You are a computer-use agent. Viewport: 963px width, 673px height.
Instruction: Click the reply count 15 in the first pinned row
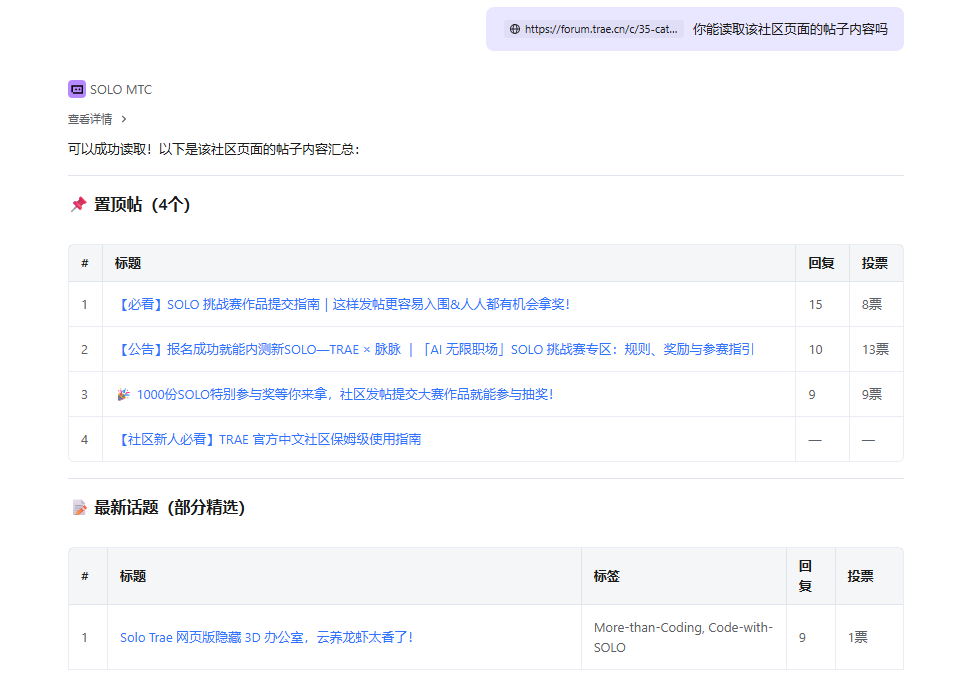(x=816, y=305)
